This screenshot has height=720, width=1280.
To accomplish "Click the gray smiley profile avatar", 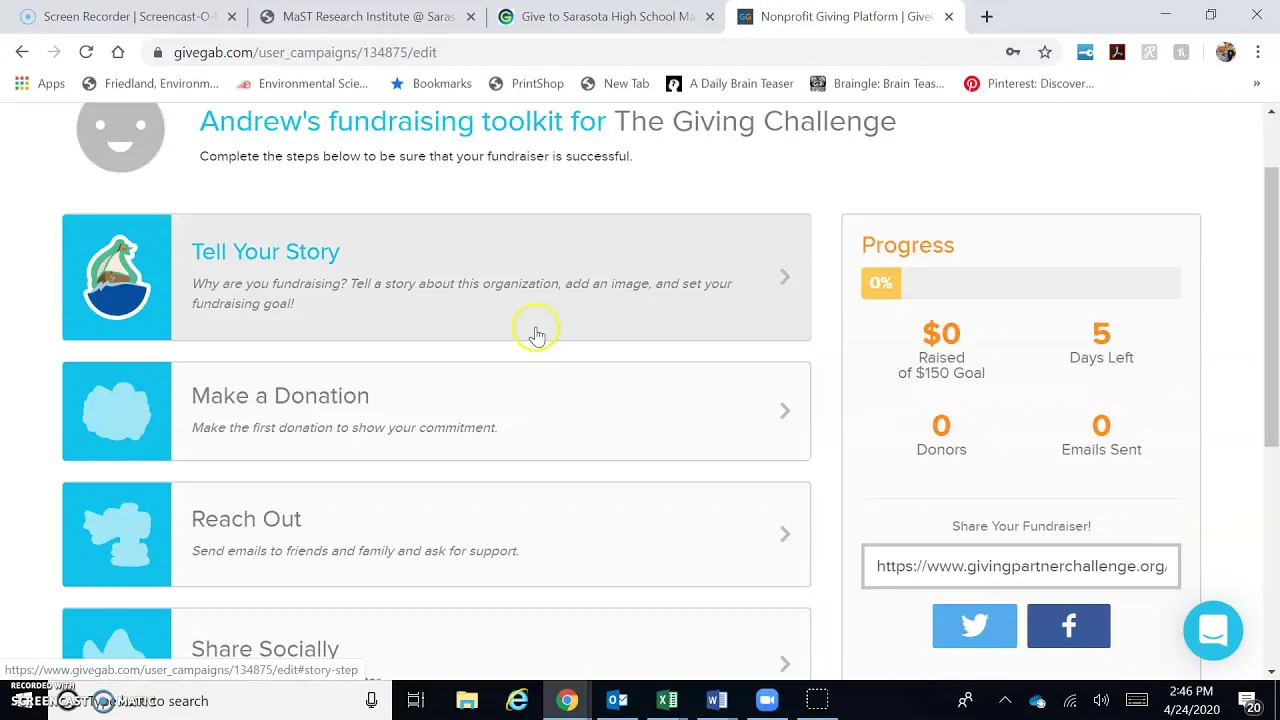I will [x=120, y=130].
